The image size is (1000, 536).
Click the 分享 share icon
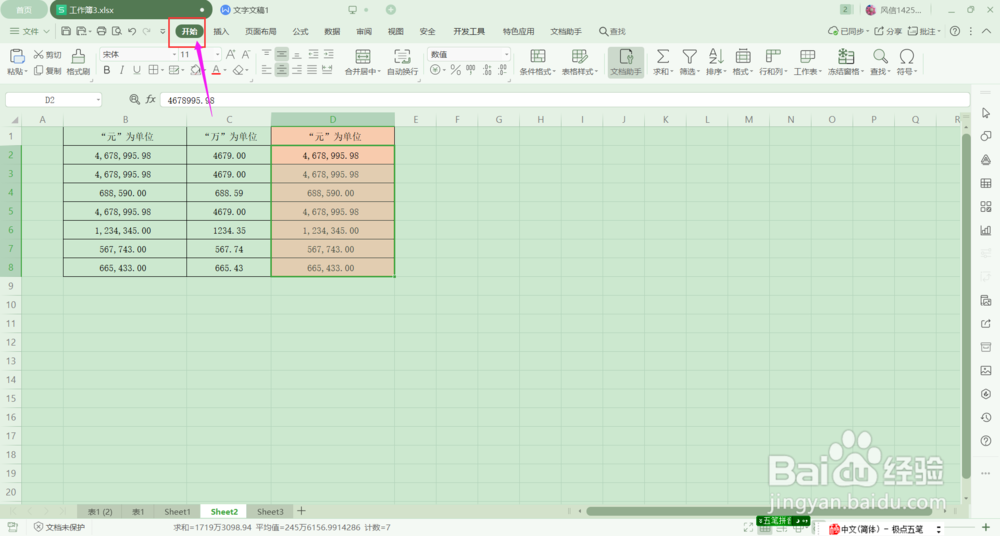pyautogui.click(x=888, y=31)
